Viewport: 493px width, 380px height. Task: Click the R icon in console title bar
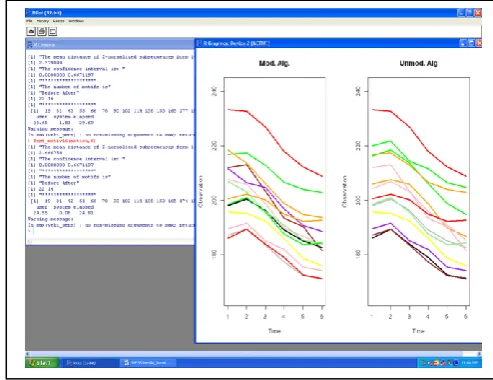(30, 44)
